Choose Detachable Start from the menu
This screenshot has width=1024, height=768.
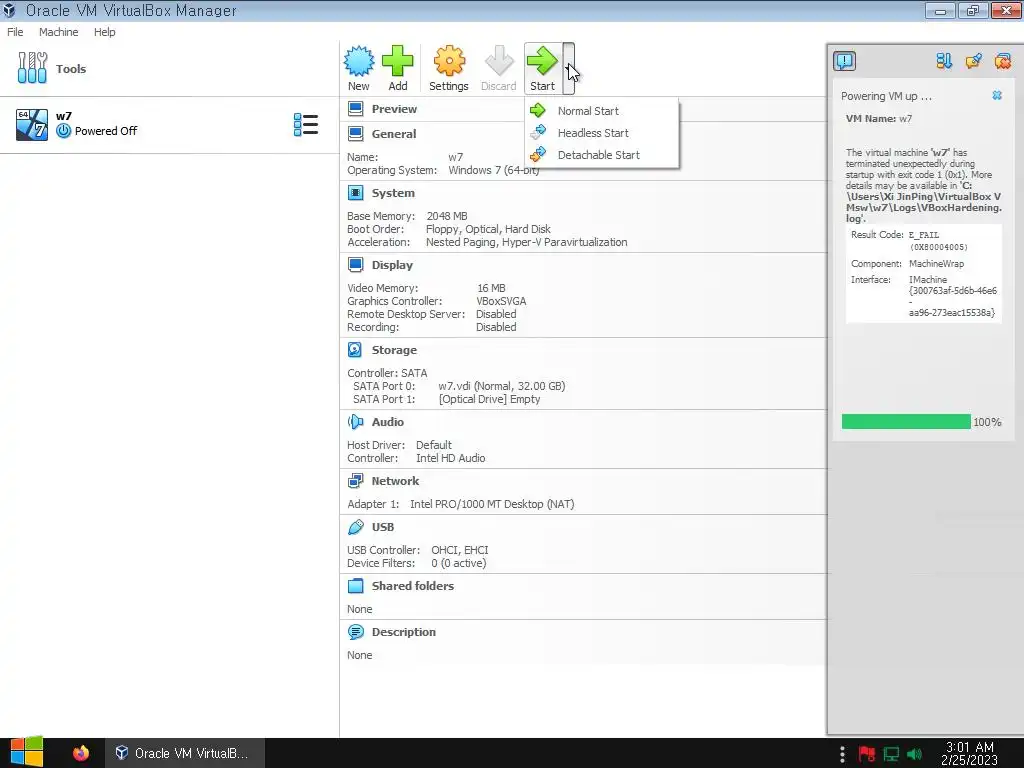click(x=598, y=155)
